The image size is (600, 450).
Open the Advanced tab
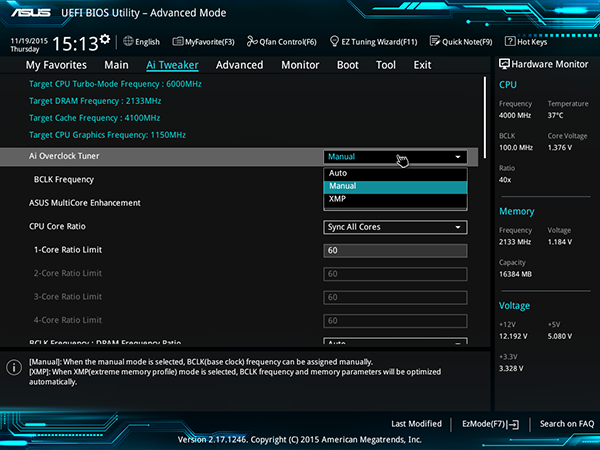pyautogui.click(x=240, y=65)
